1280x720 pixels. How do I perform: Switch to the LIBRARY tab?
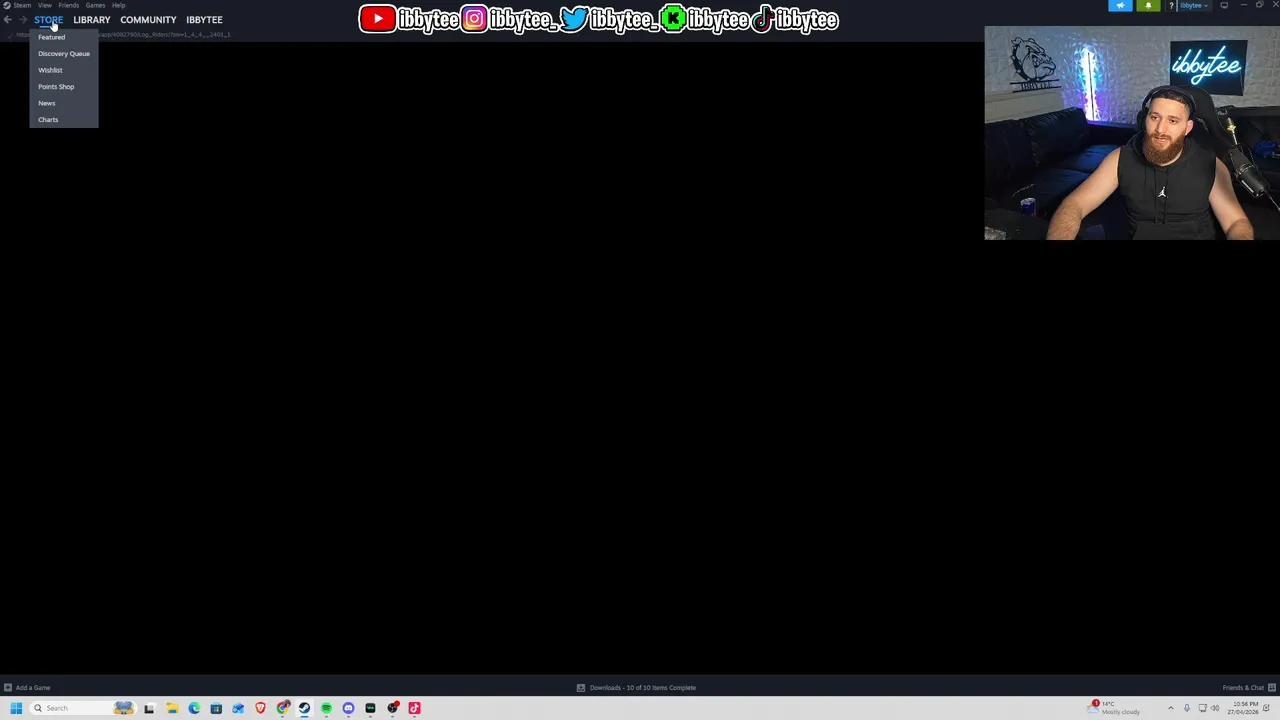click(x=91, y=20)
